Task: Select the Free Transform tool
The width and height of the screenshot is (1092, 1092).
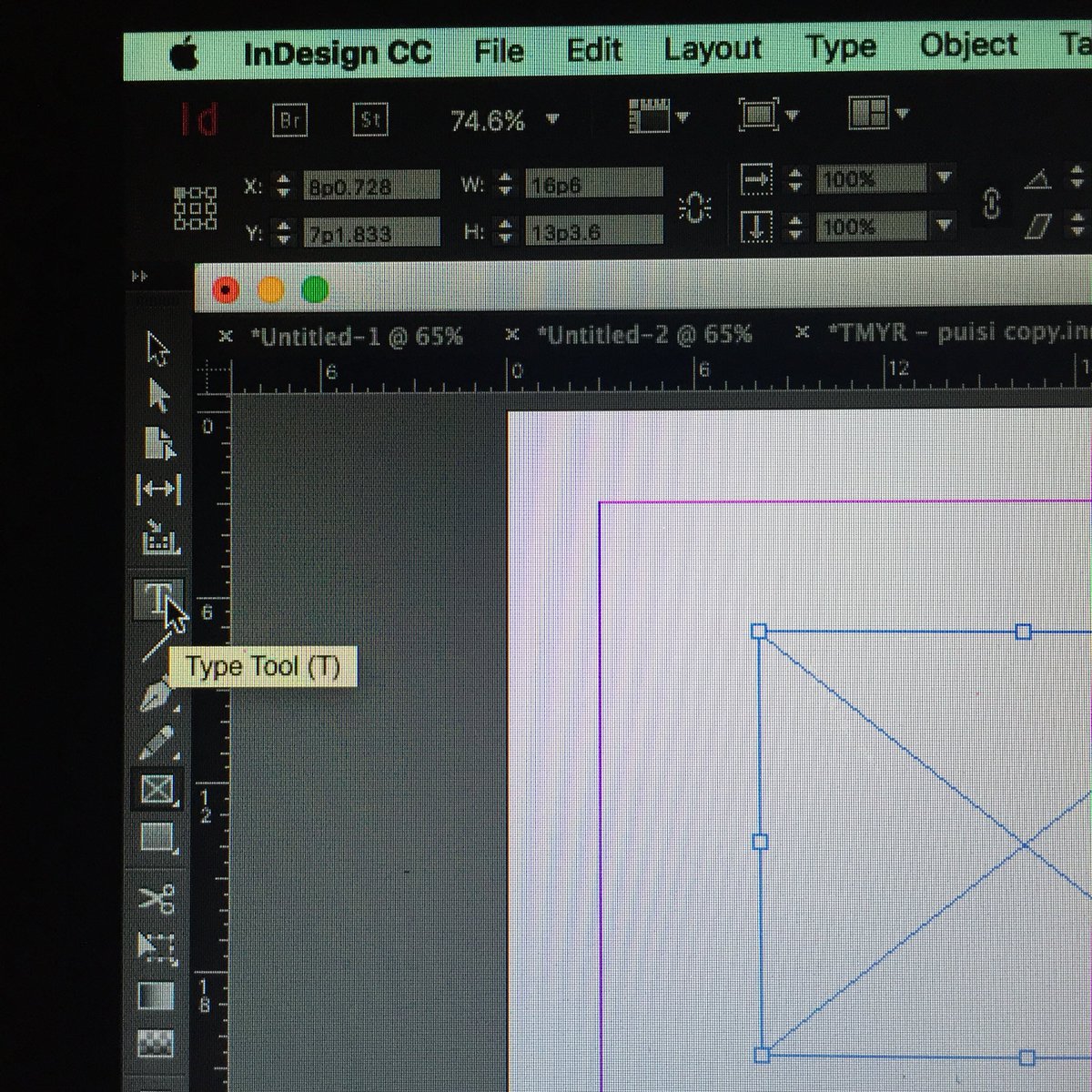Action: [157, 947]
